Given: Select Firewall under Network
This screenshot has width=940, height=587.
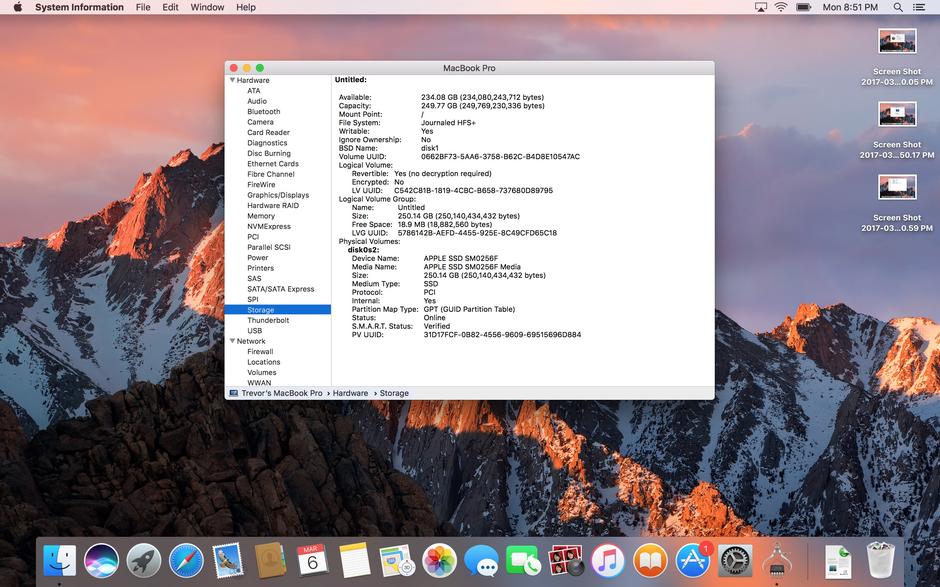Looking at the screenshot, I should point(260,351).
